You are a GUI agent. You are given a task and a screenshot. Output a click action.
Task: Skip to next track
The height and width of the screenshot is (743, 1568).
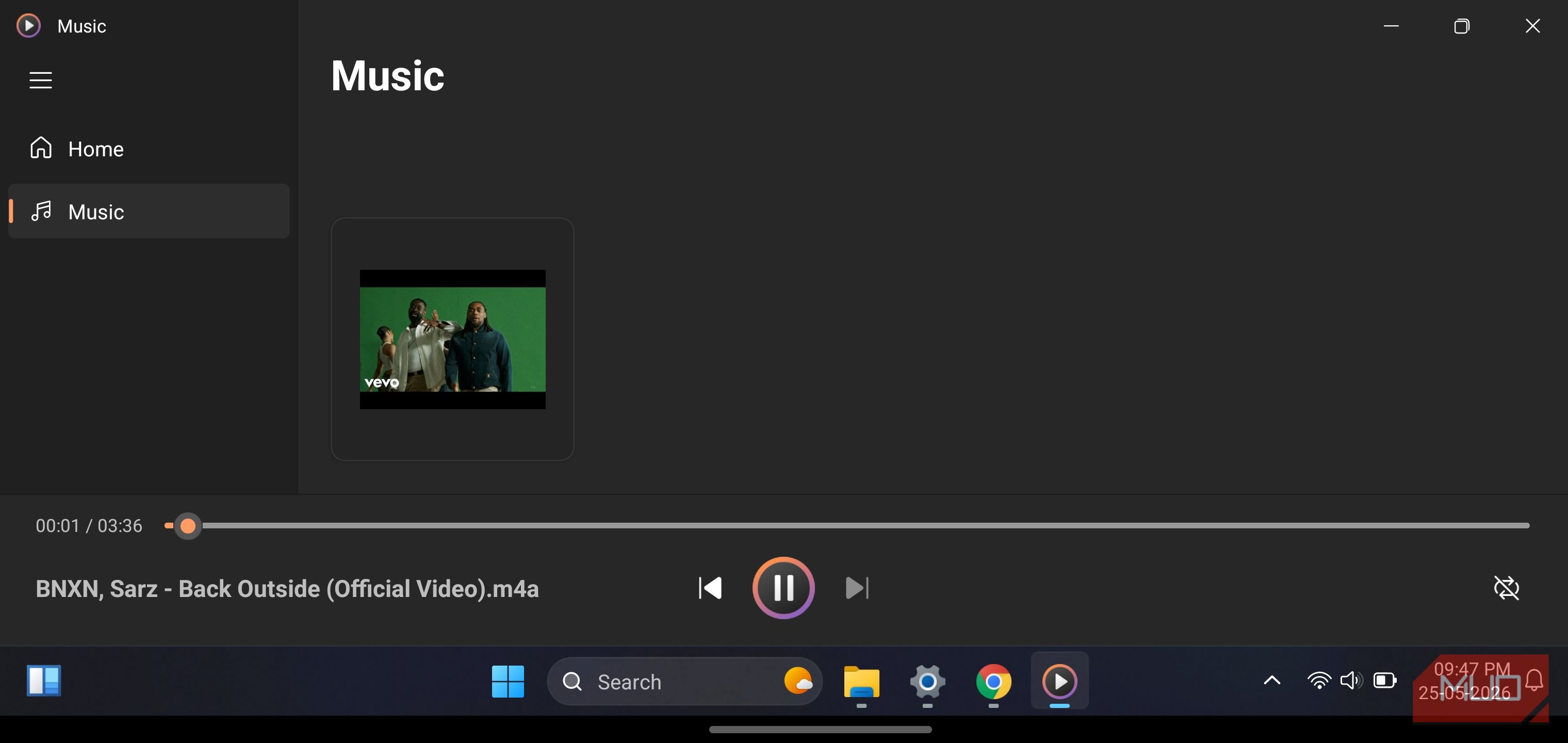858,588
